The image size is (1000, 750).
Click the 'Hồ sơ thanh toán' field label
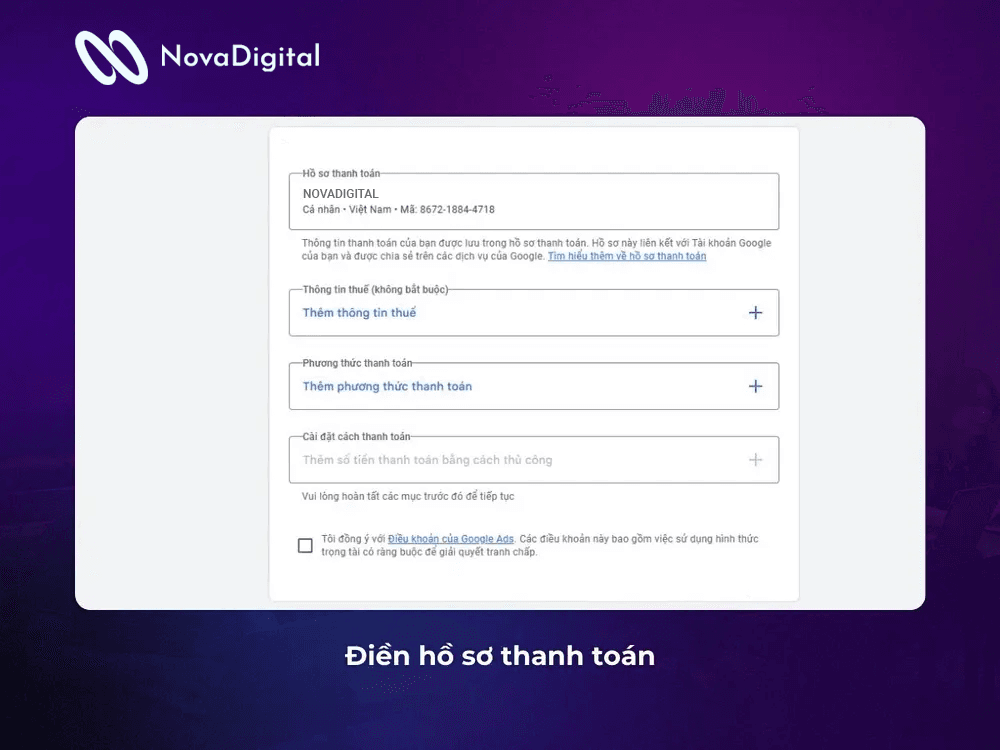[341, 174]
